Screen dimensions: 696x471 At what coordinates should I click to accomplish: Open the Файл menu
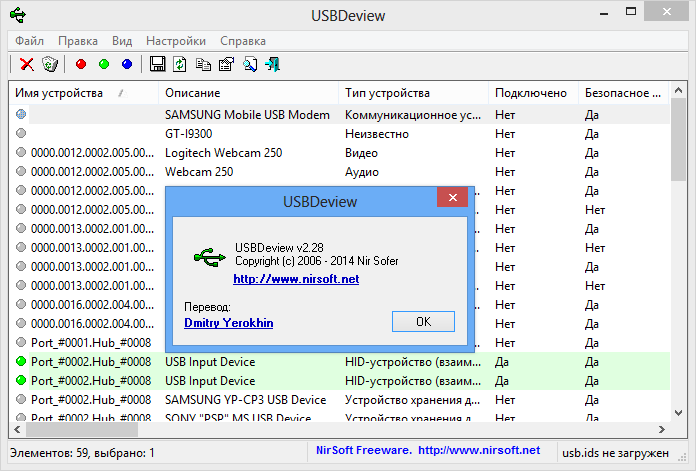coord(29,41)
